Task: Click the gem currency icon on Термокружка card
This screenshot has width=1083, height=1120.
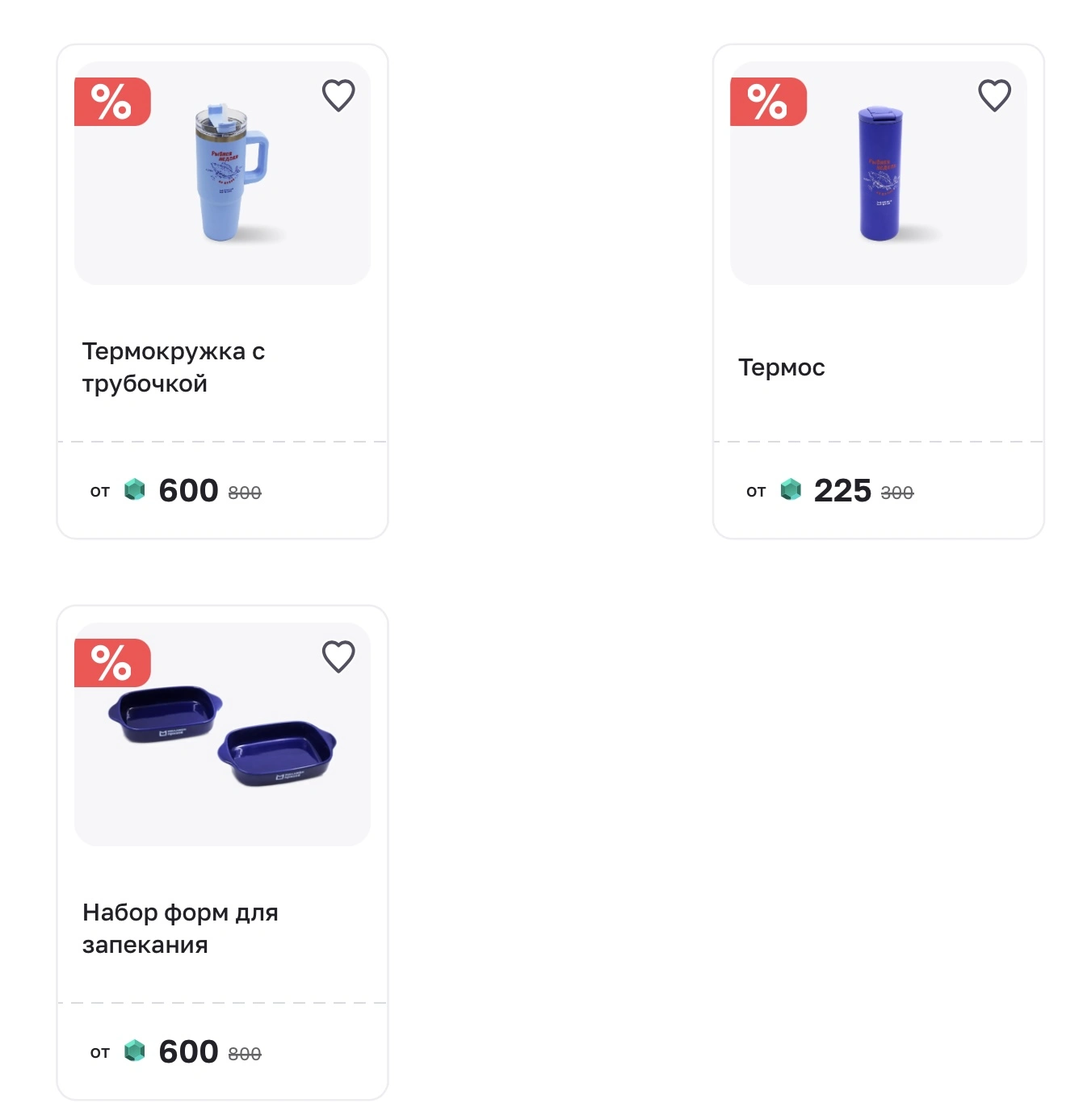Action: [135, 489]
